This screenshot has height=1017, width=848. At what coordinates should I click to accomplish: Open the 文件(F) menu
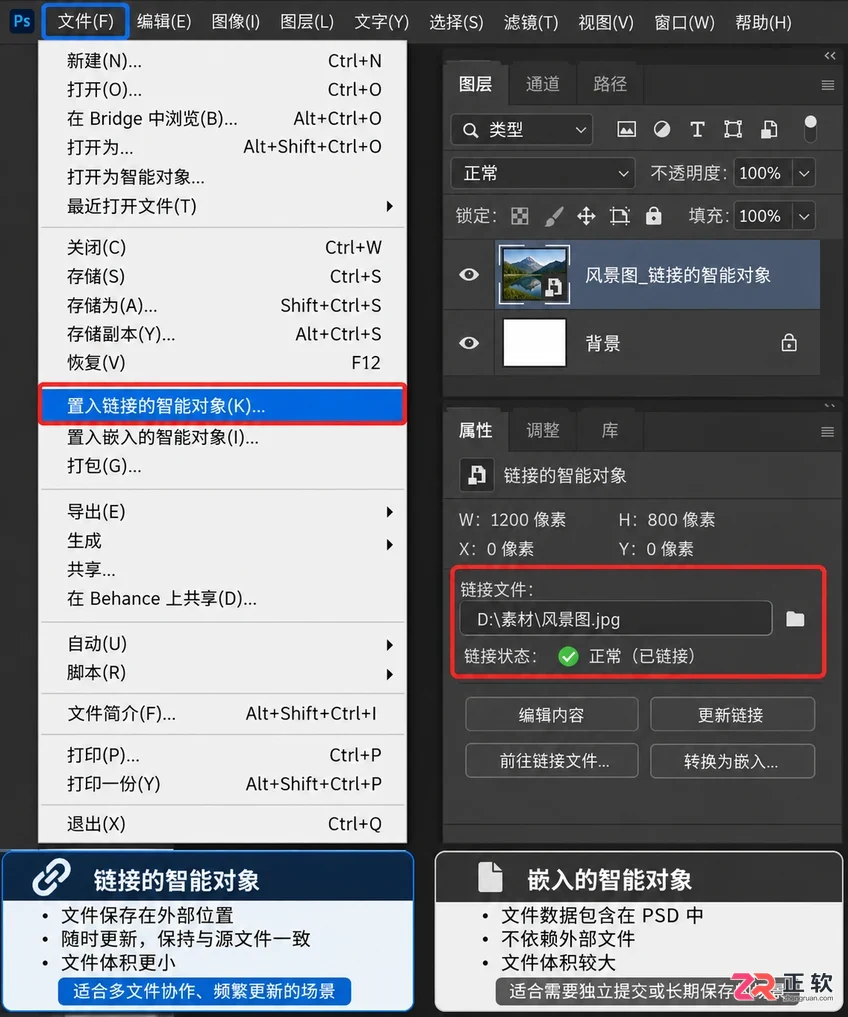tap(86, 21)
